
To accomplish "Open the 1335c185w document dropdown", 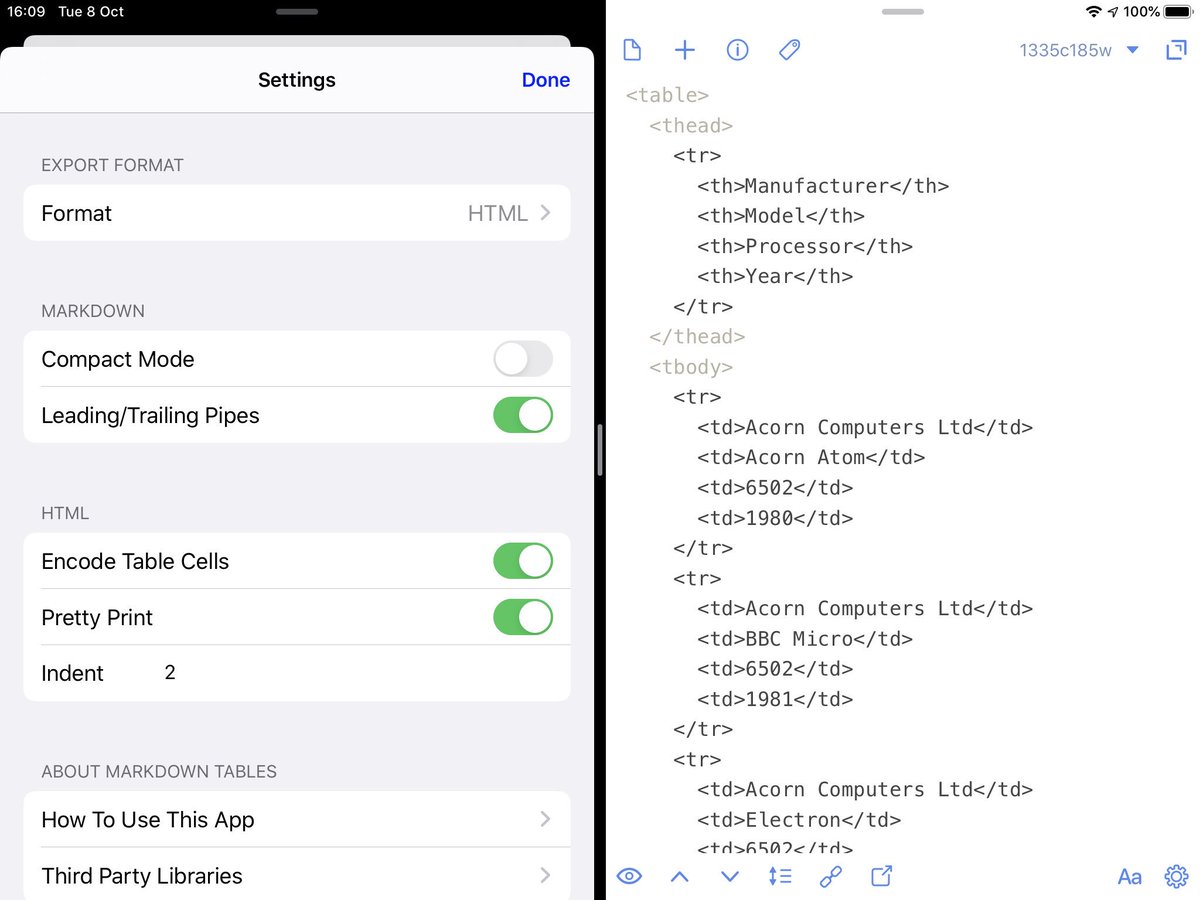I will pos(1079,50).
